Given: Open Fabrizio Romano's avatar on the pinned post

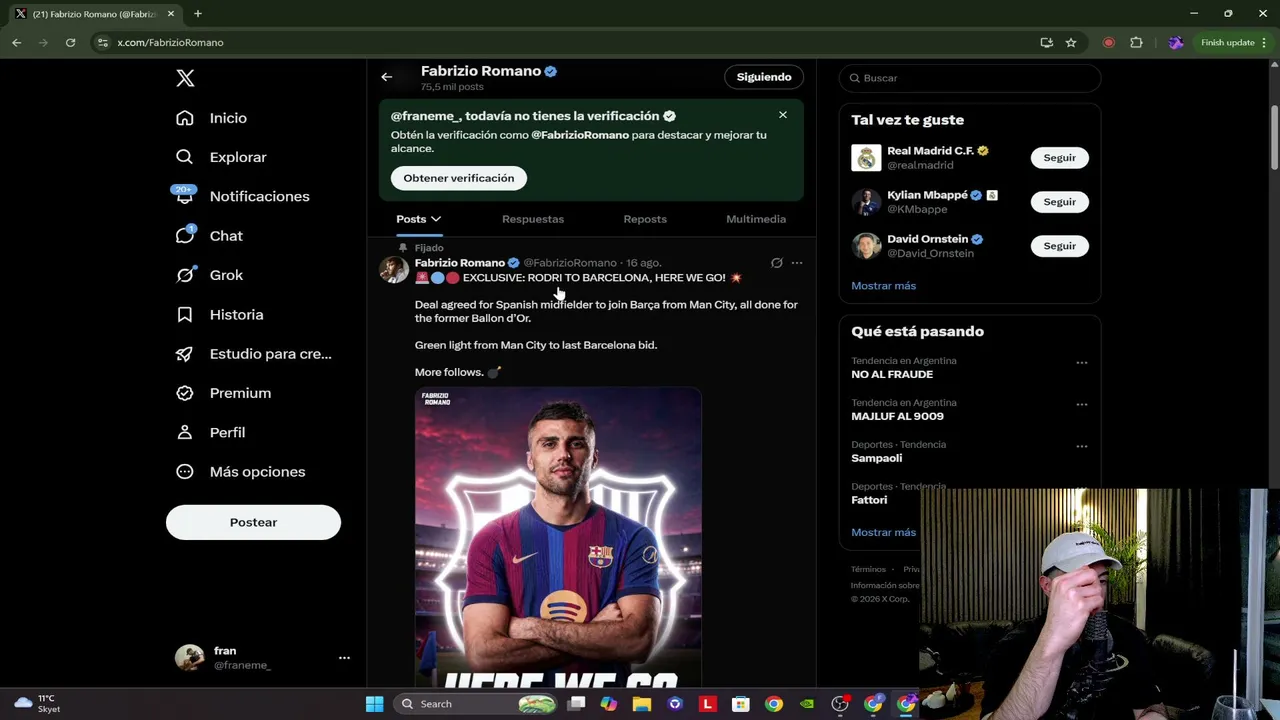Looking at the screenshot, I should (x=394, y=269).
